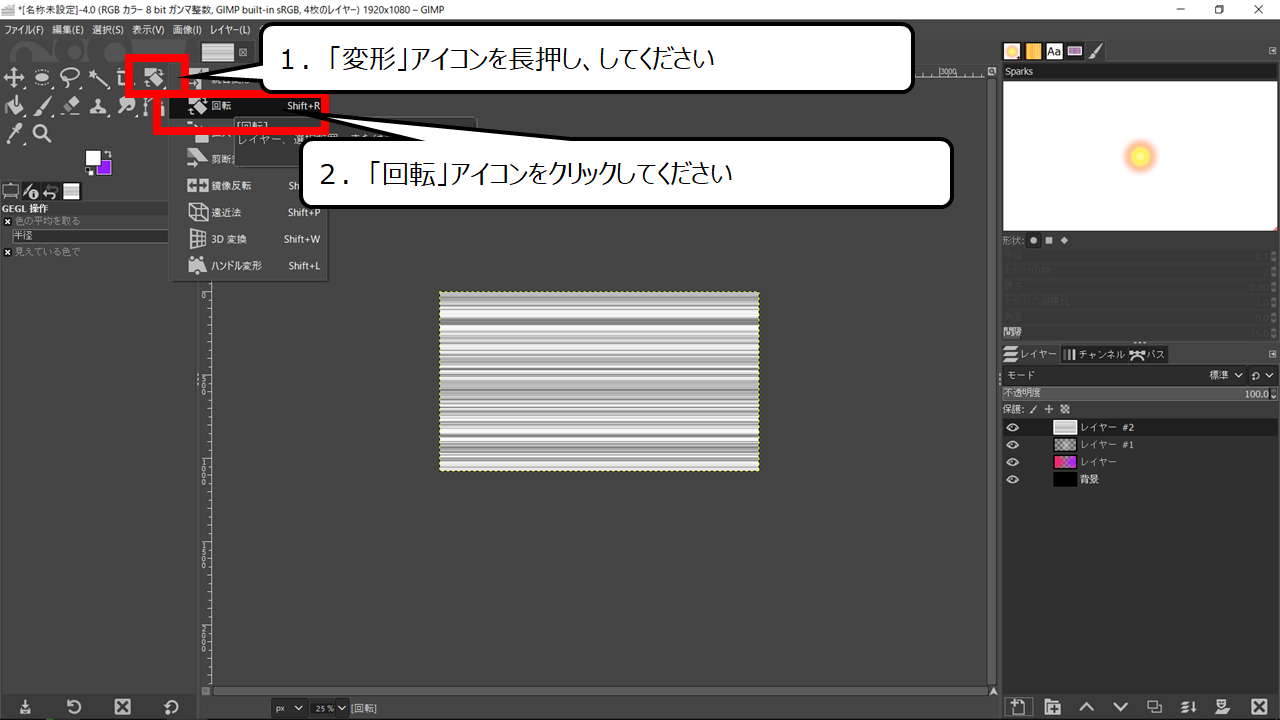Choose ハンドル変形 from the transform menu

coord(248,266)
